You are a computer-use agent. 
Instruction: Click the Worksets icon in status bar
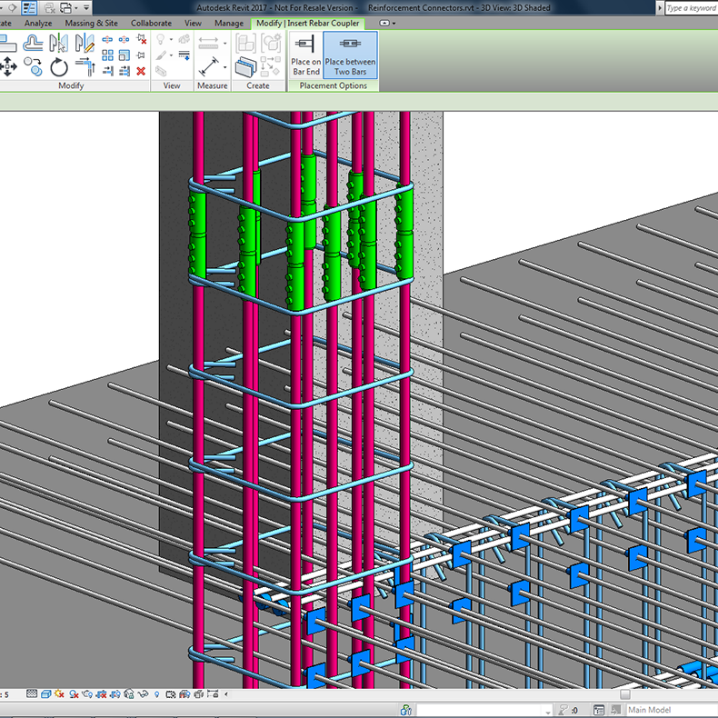tap(407, 710)
